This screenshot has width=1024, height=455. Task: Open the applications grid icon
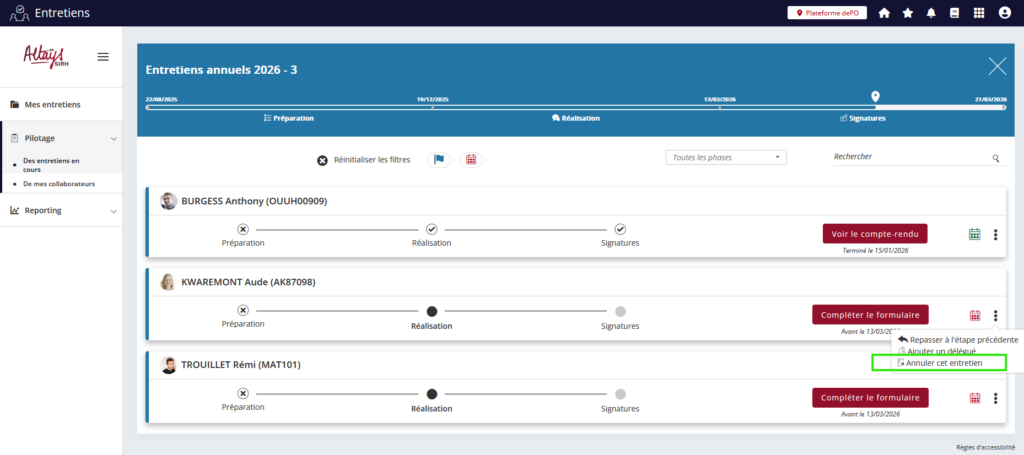(x=978, y=13)
